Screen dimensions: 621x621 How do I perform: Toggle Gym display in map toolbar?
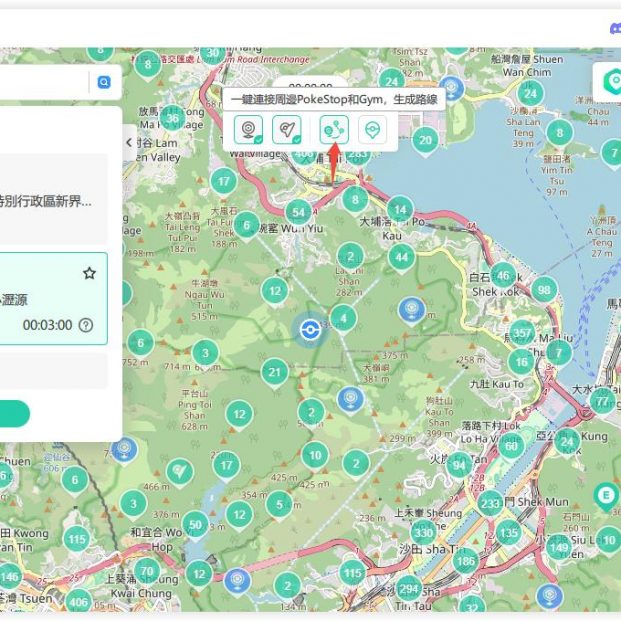[x=287, y=129]
